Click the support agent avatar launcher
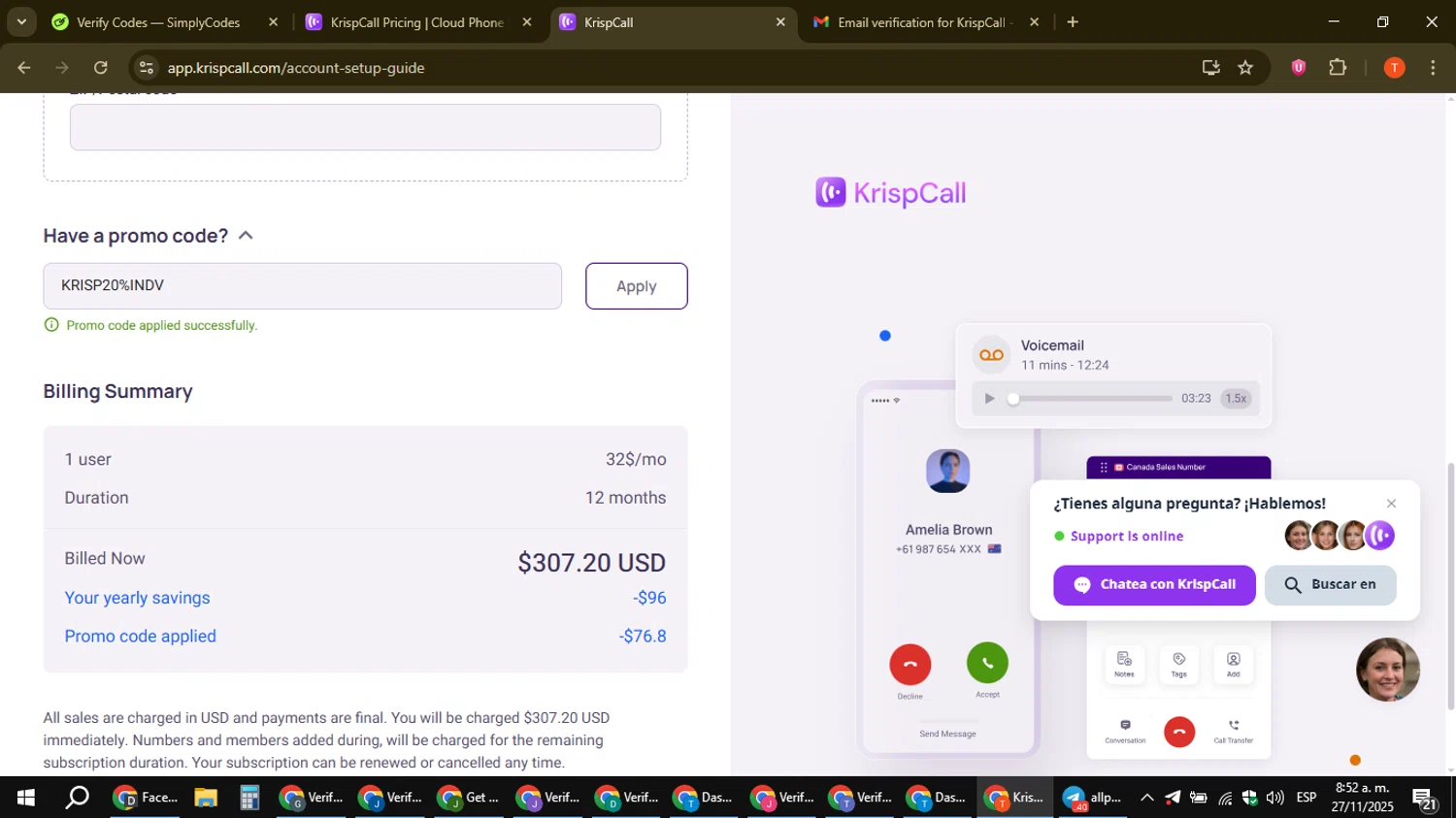The image size is (1456, 818). (1387, 670)
